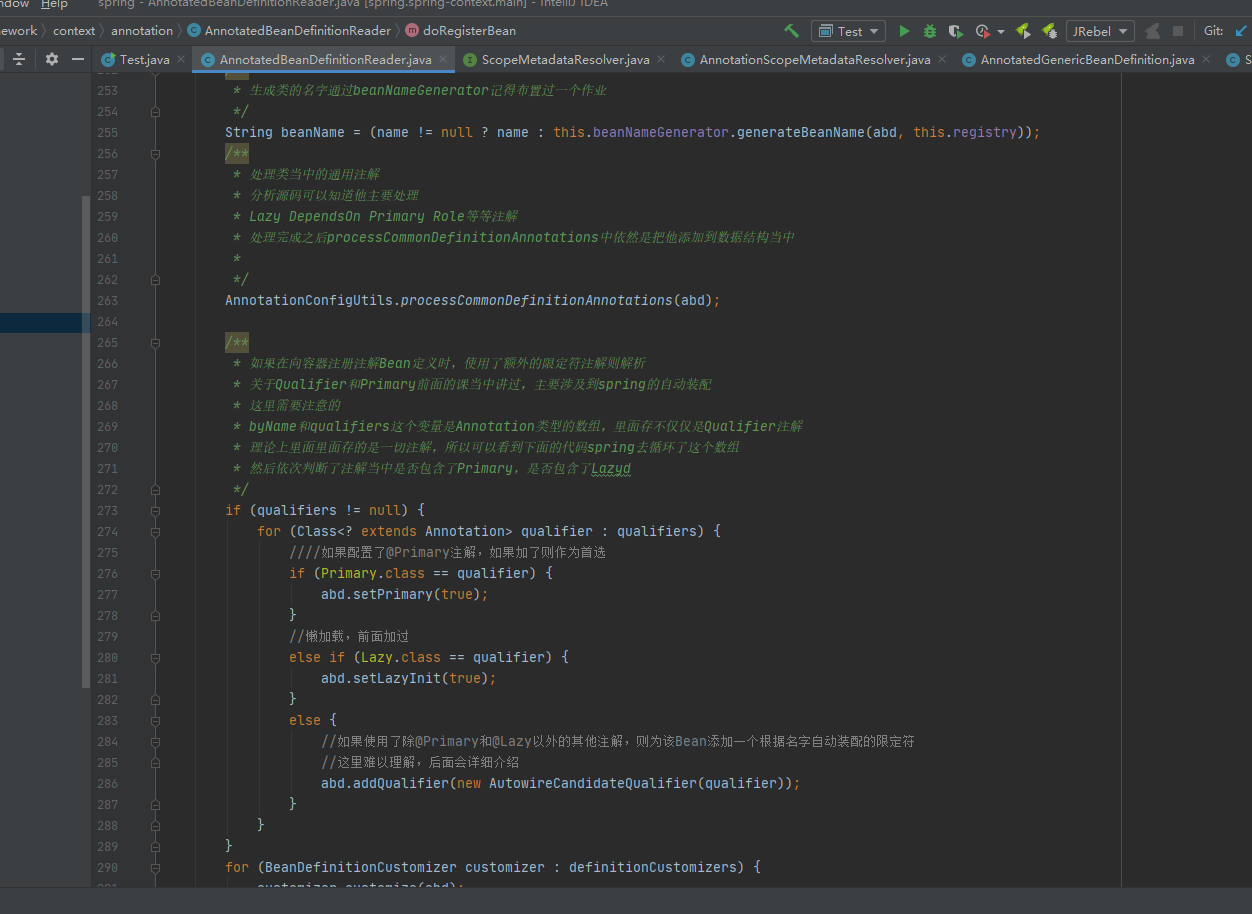Image resolution: width=1252 pixels, height=914 pixels.
Task: Run Test with coverage
Action: [956, 31]
